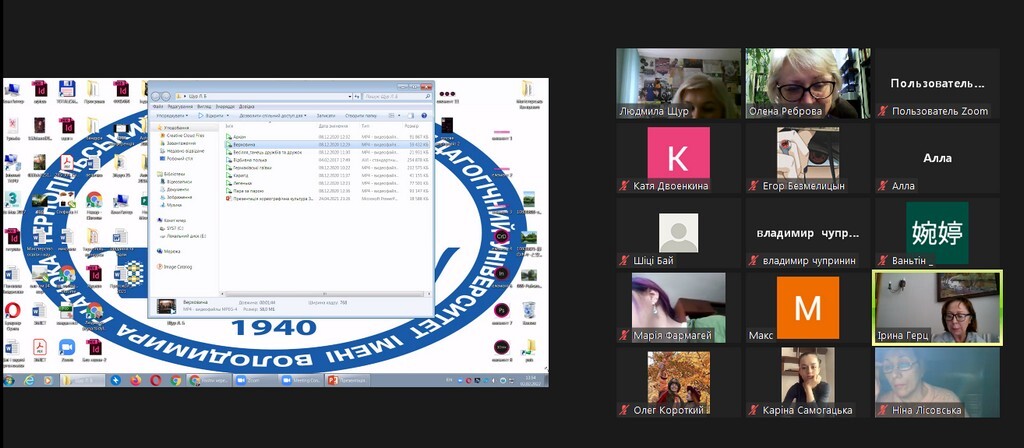Open the Знаряддя menu in Explorer
1024x448 pixels.
tap(225, 106)
